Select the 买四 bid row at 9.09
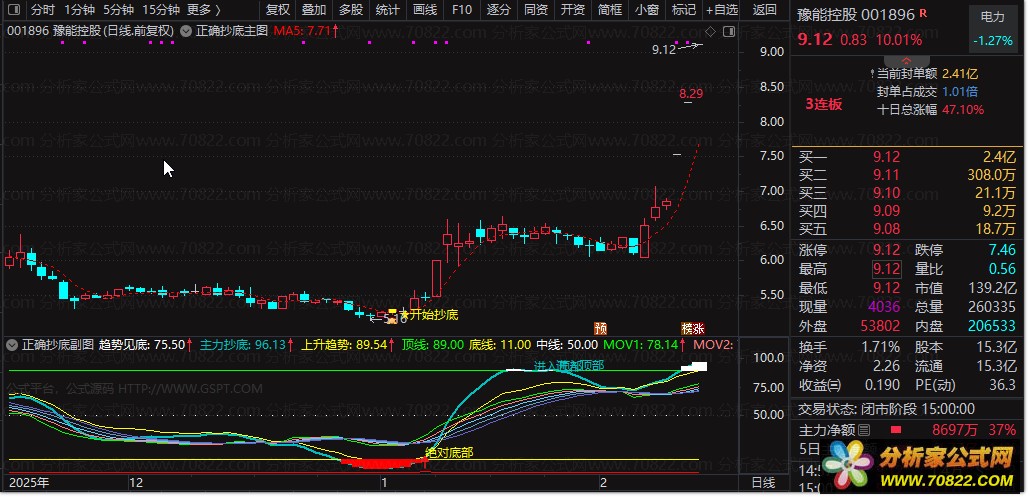Screen dimensions: 1030x497 pyautogui.click(x=907, y=211)
